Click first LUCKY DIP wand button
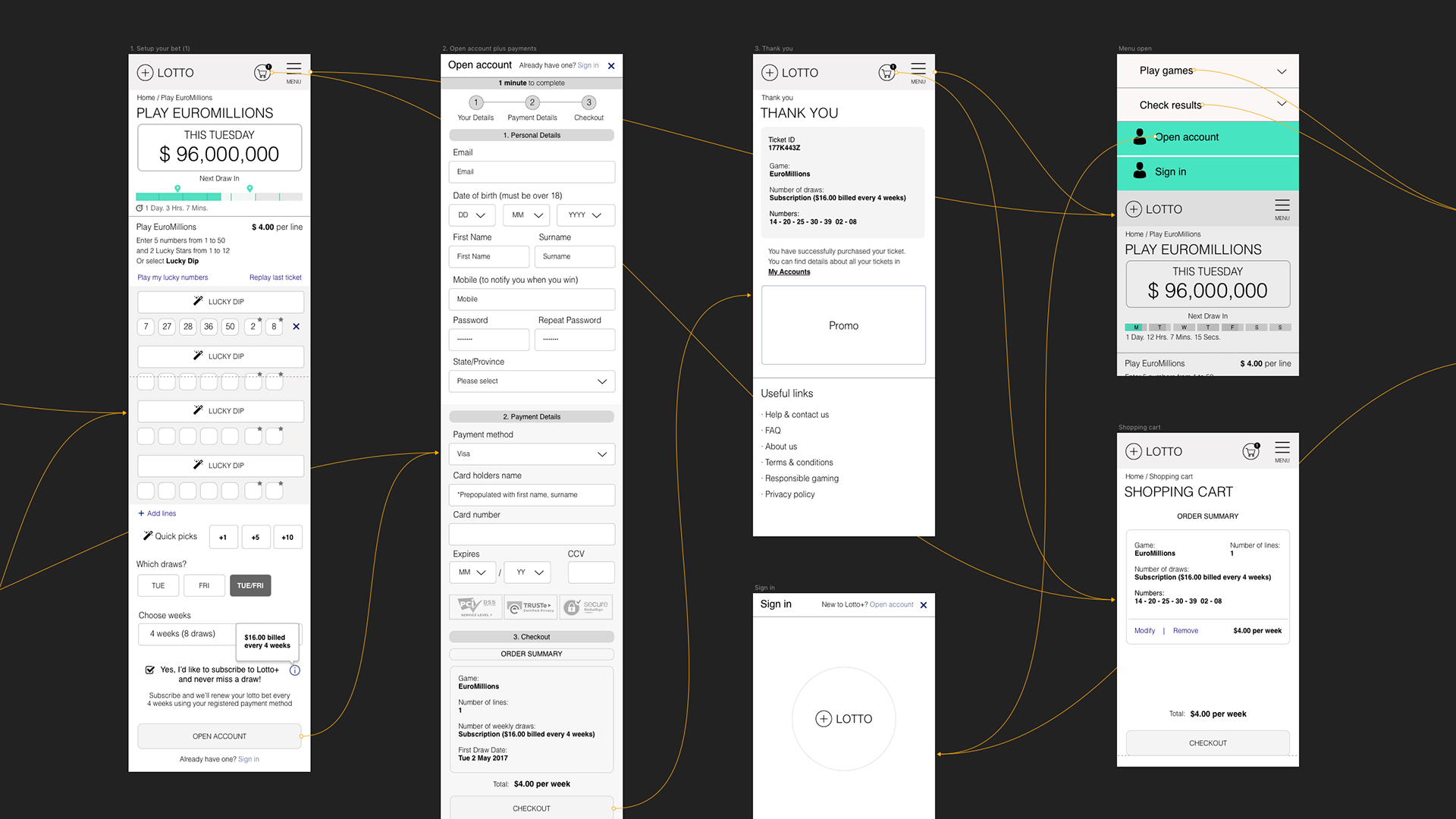The image size is (1456, 819). click(x=220, y=302)
